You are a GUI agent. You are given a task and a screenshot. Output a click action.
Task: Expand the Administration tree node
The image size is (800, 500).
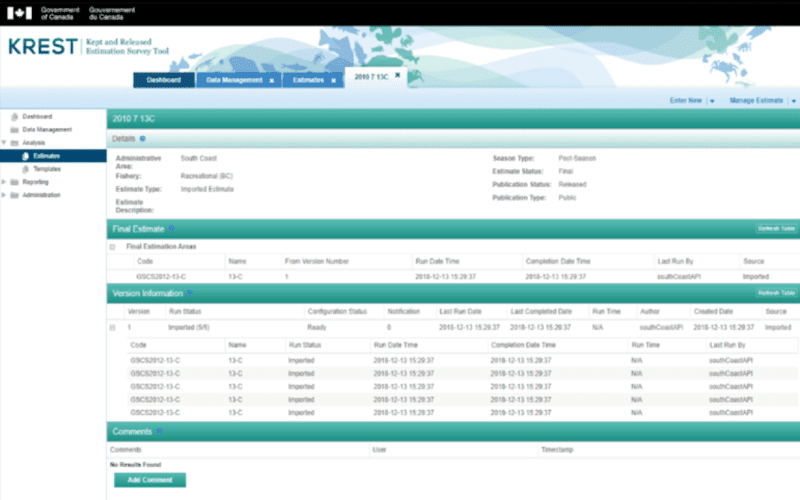(x=4, y=195)
